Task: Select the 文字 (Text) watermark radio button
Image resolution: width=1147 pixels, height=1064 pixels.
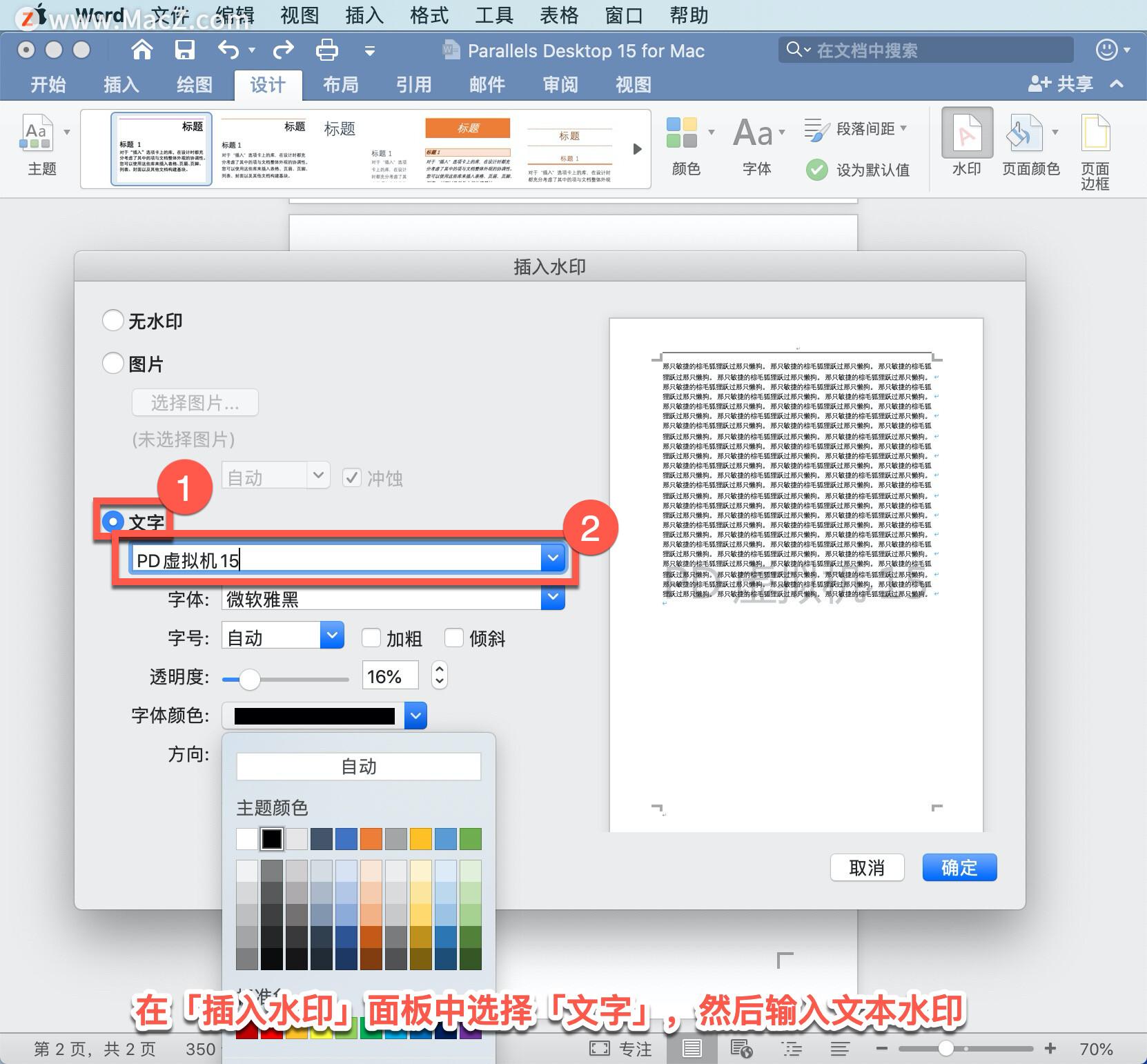Action: pyautogui.click(x=112, y=522)
